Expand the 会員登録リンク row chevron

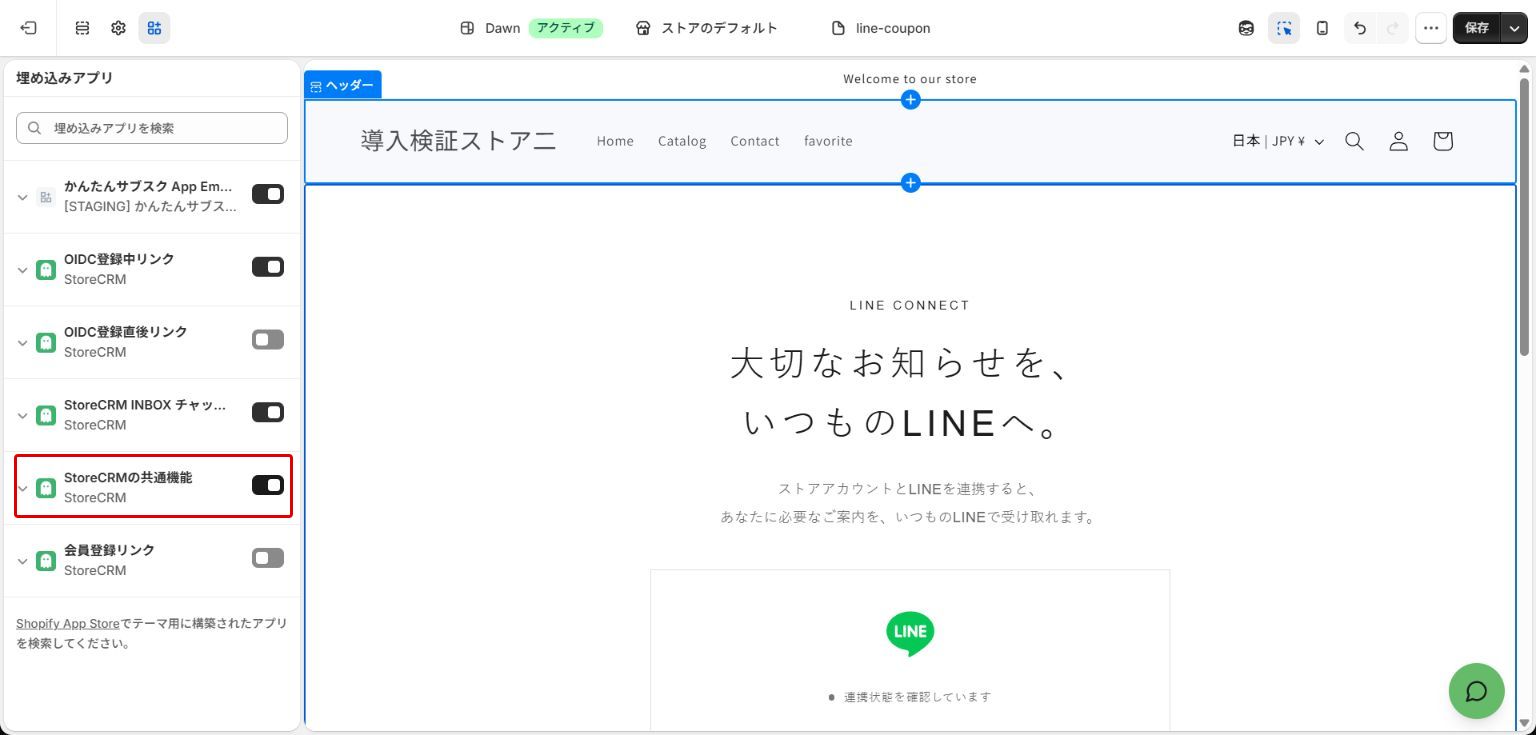pyautogui.click(x=22, y=561)
